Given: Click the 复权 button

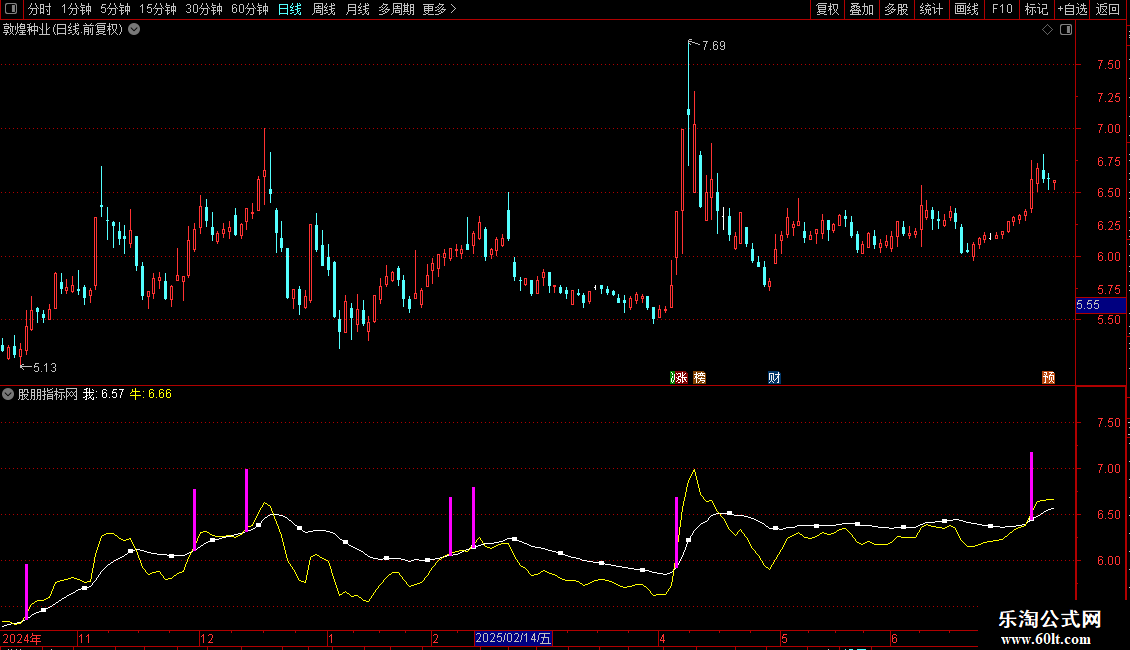Looking at the screenshot, I should pos(827,9).
